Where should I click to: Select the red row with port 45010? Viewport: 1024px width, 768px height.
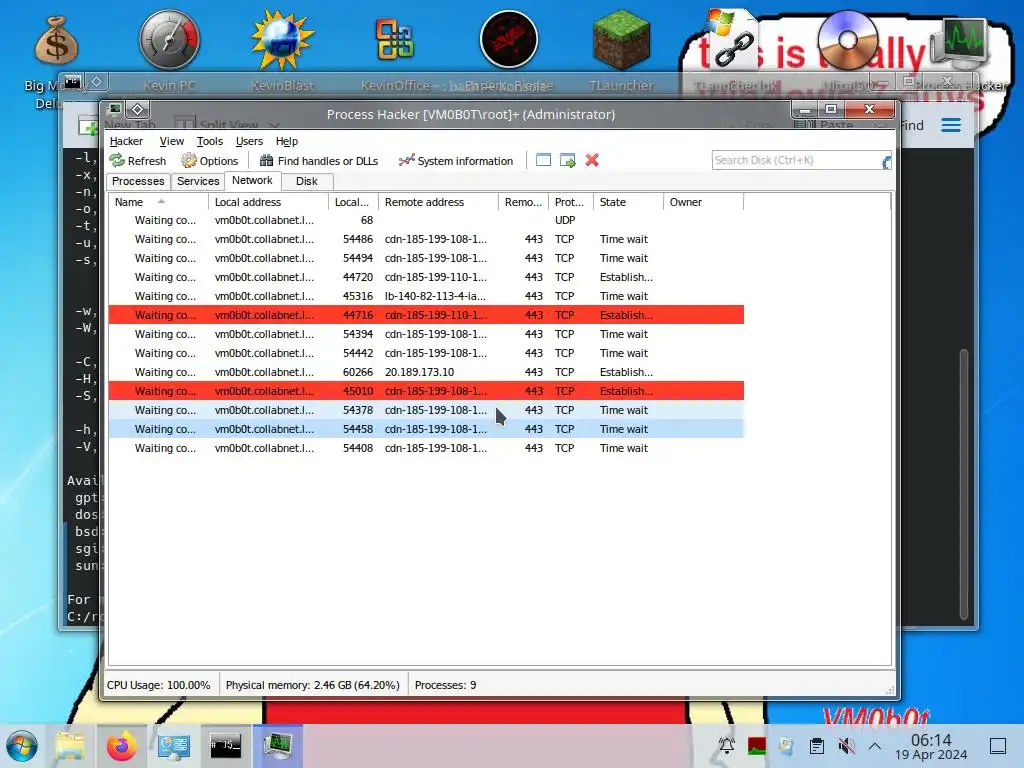coord(426,391)
